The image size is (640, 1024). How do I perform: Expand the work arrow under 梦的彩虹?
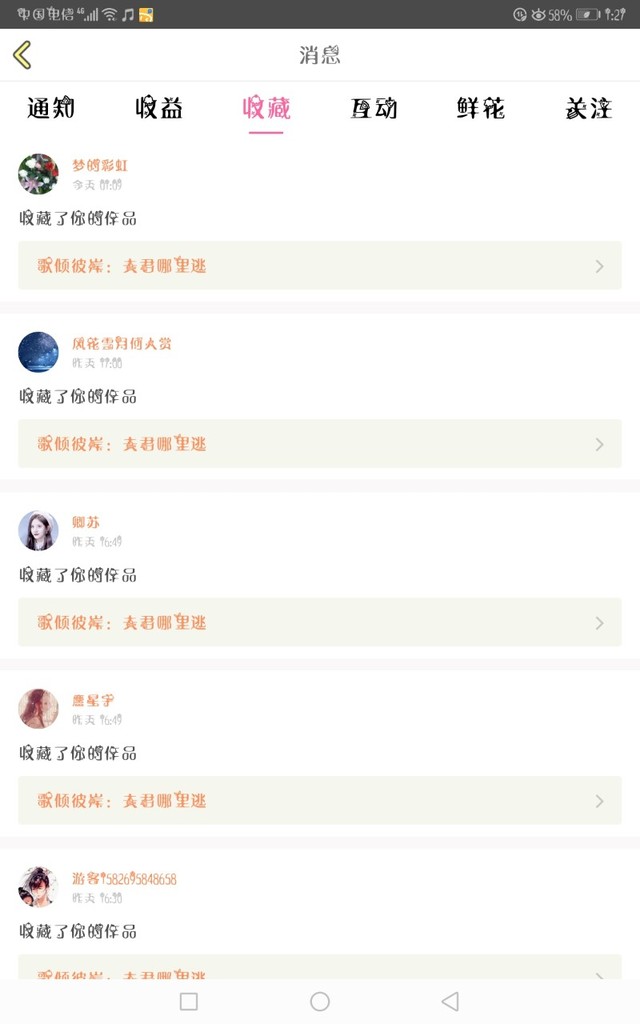pyautogui.click(x=599, y=266)
